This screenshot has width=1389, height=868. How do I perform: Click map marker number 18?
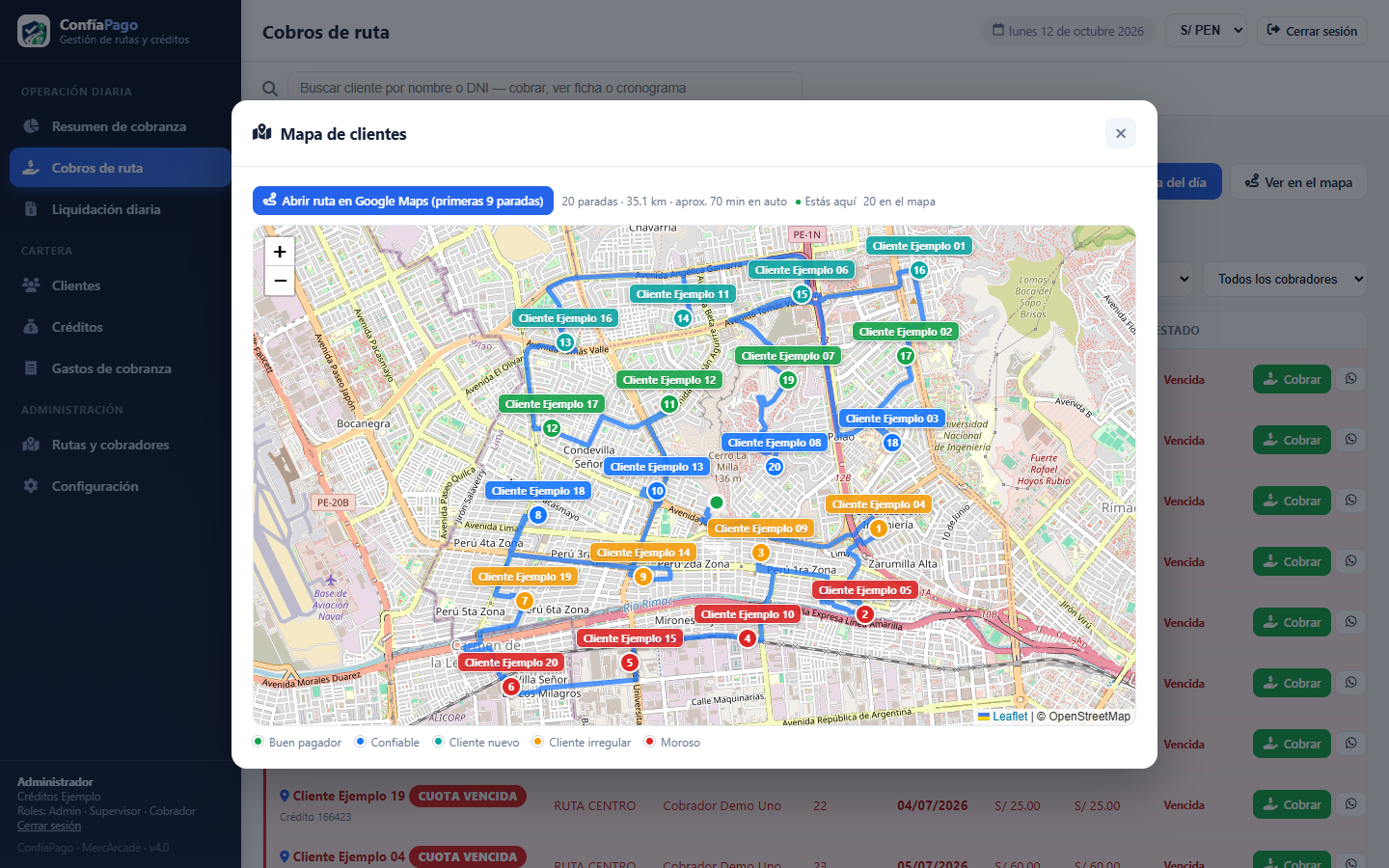click(x=892, y=443)
